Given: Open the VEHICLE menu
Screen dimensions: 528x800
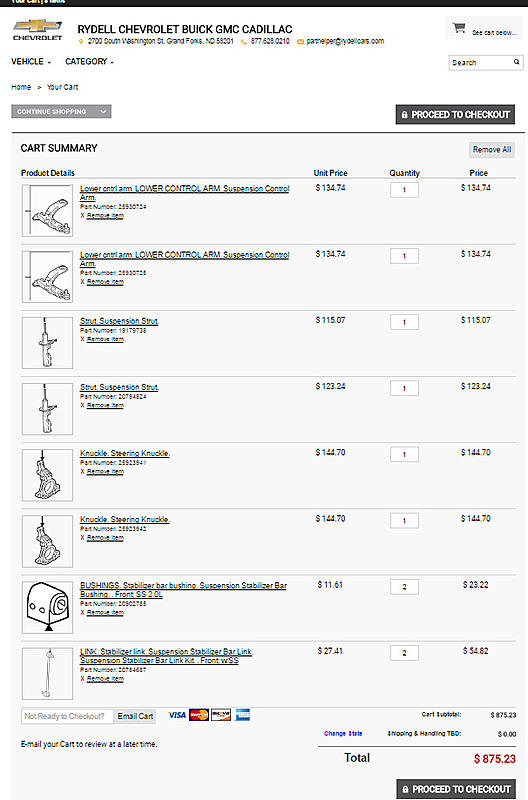Looking at the screenshot, I should (31, 62).
